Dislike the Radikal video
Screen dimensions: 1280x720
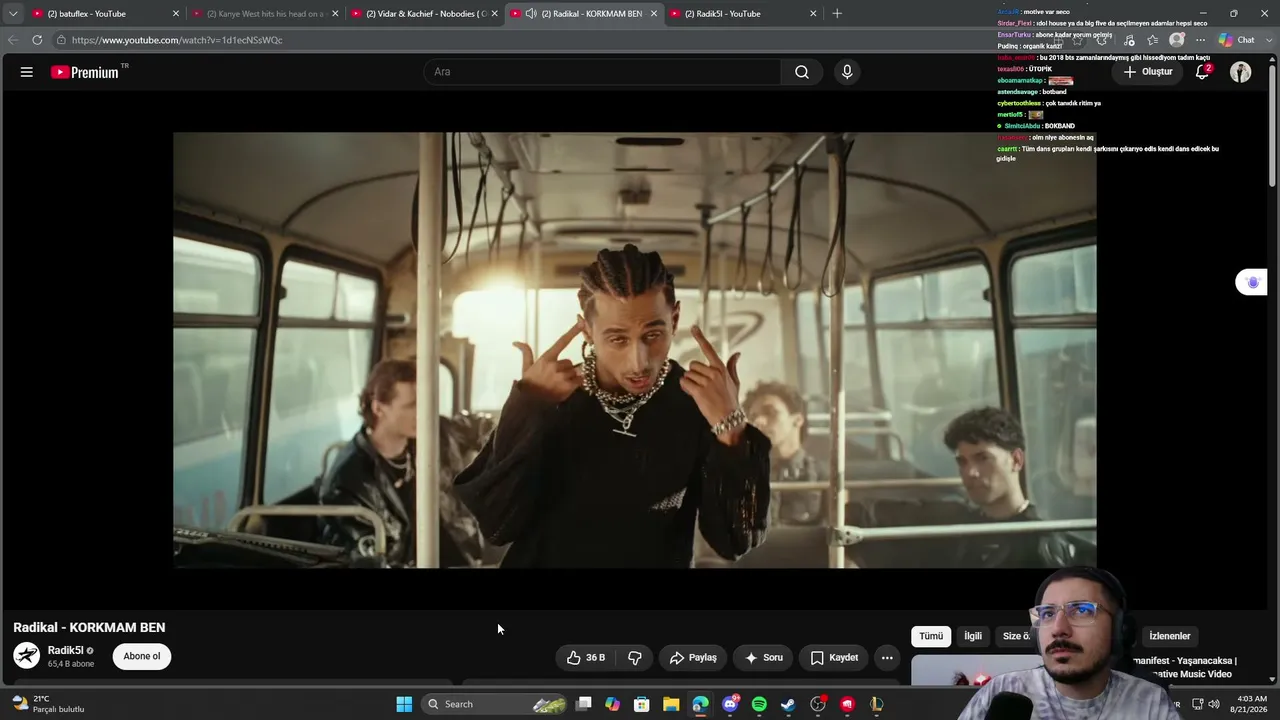tap(635, 658)
